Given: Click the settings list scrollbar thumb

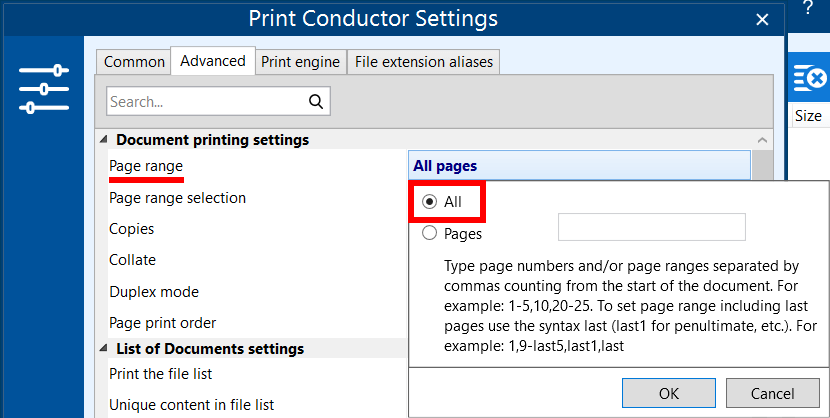Looking at the screenshot, I should click(762, 165).
